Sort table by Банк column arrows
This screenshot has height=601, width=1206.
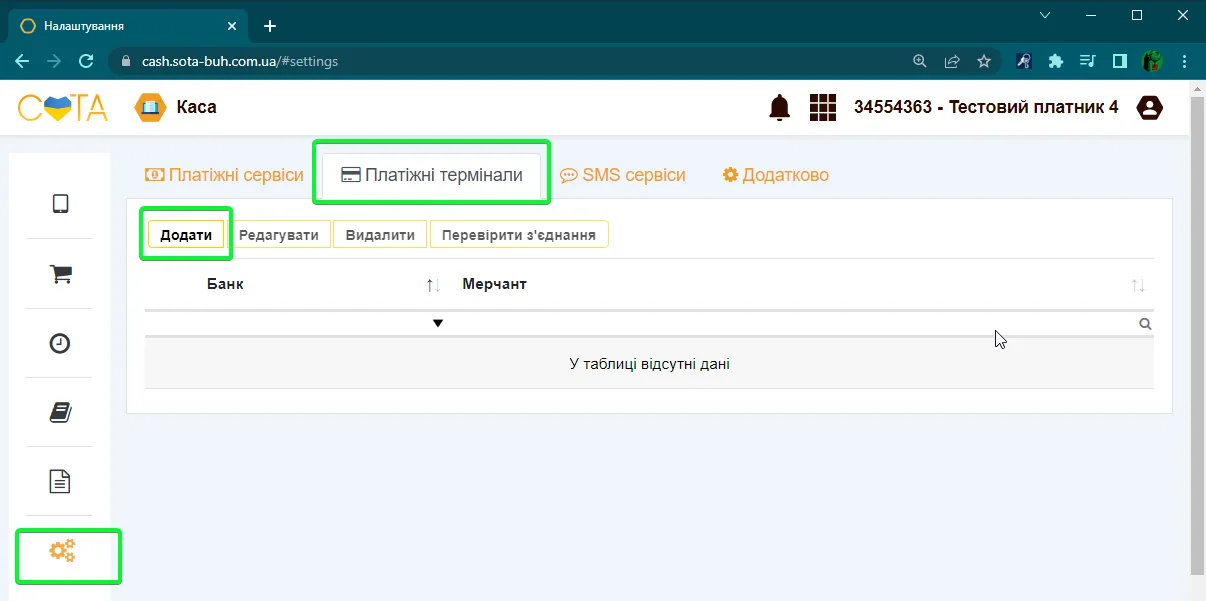(x=433, y=285)
